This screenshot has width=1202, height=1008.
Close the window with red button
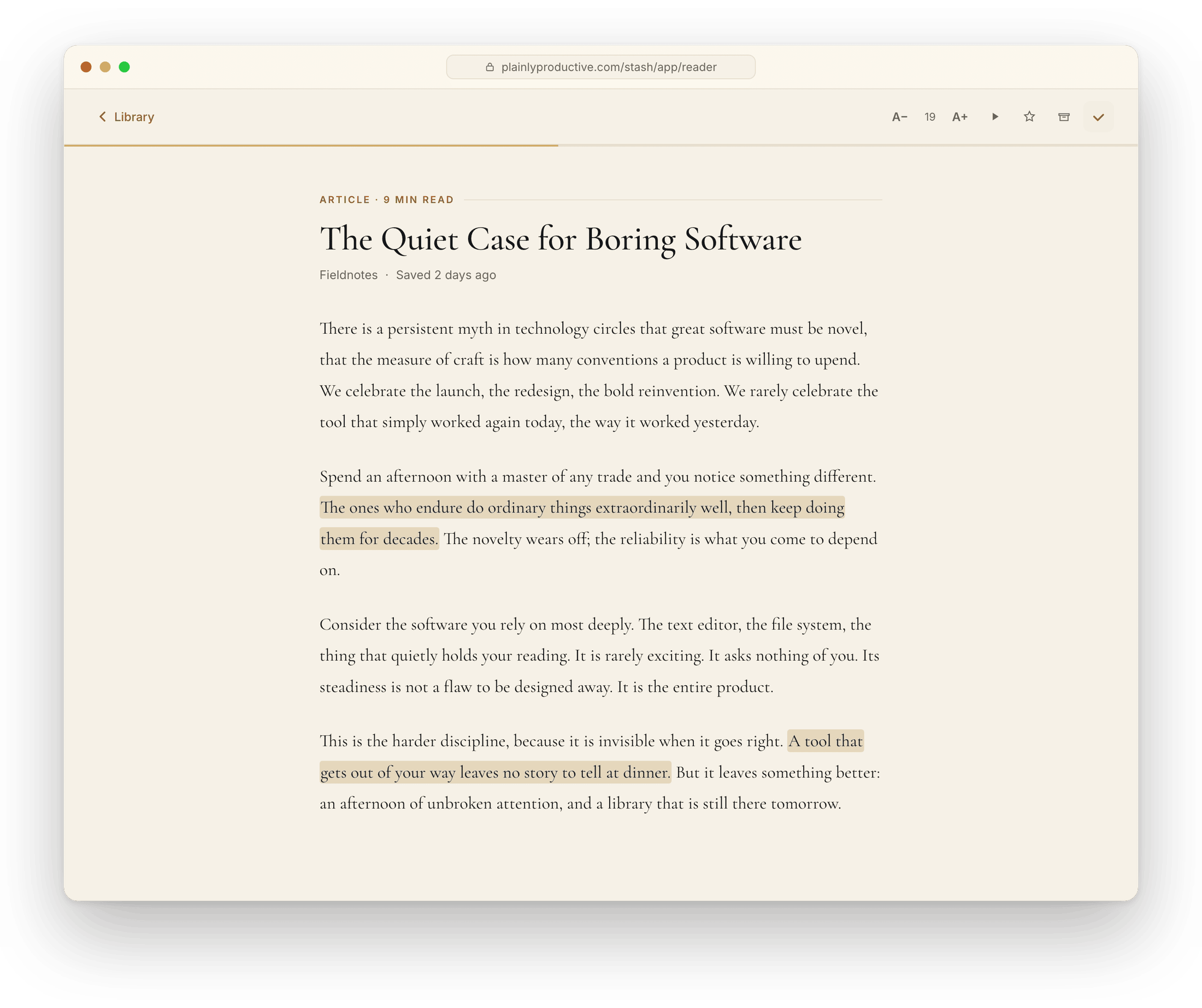86,67
